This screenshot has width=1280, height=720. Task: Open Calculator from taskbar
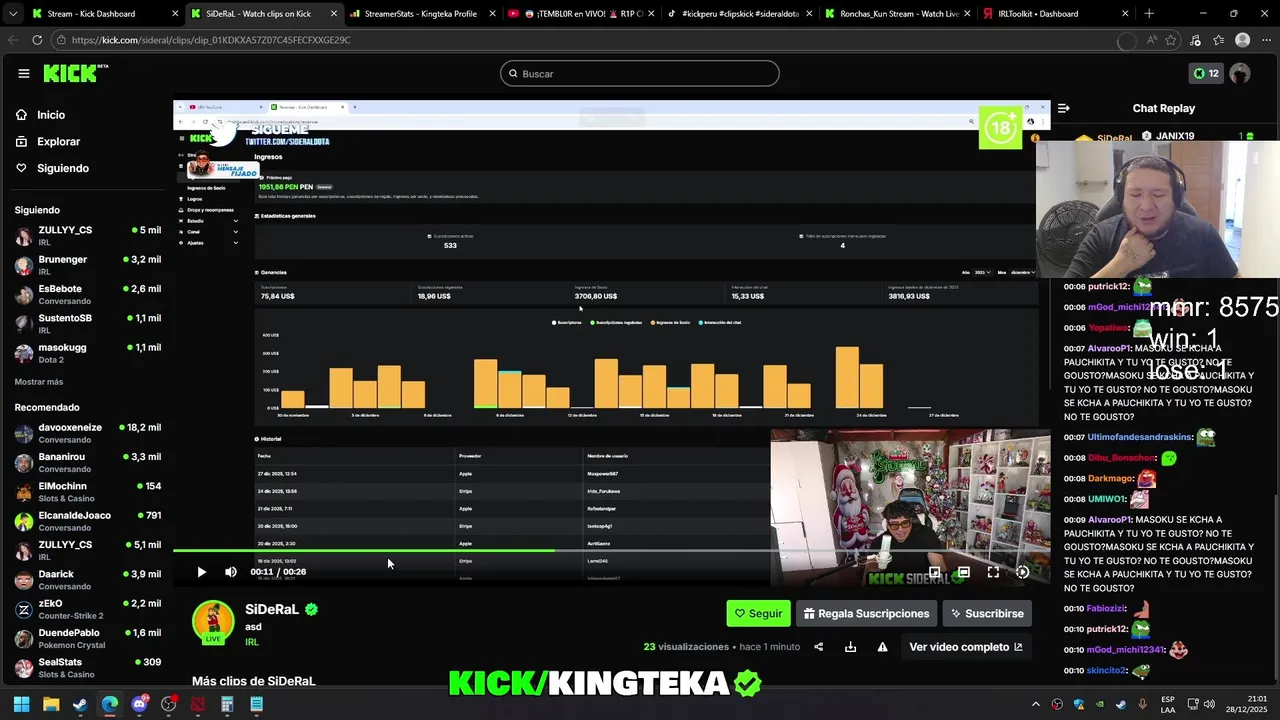[x=227, y=704]
